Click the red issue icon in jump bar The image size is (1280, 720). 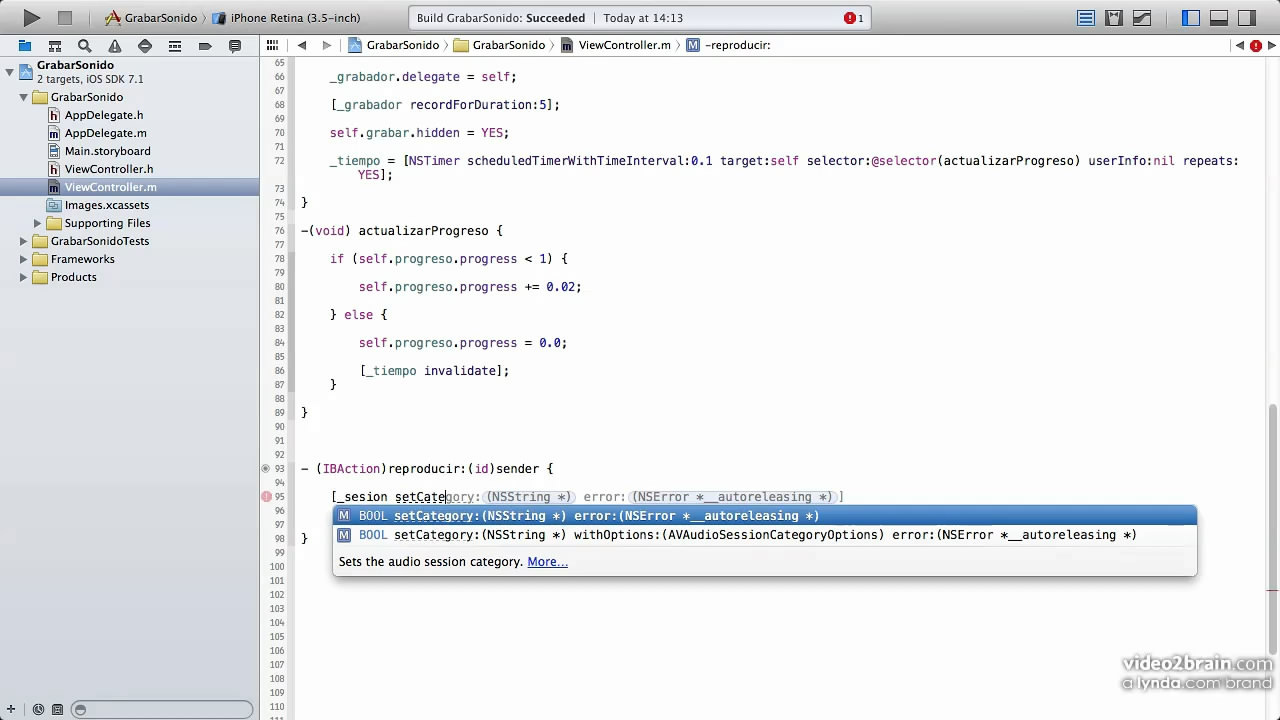pos(1256,45)
